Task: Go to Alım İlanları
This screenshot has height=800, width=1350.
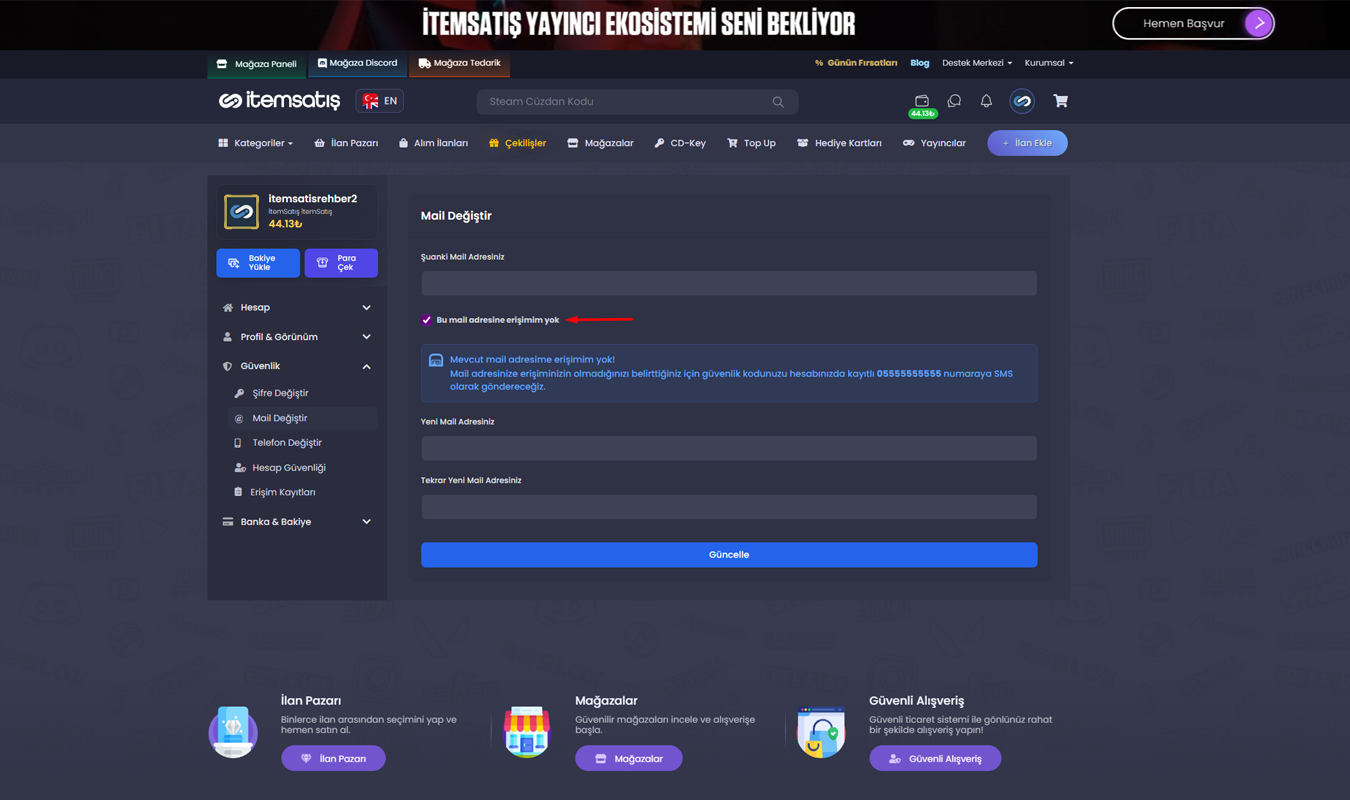Action: click(x=433, y=143)
